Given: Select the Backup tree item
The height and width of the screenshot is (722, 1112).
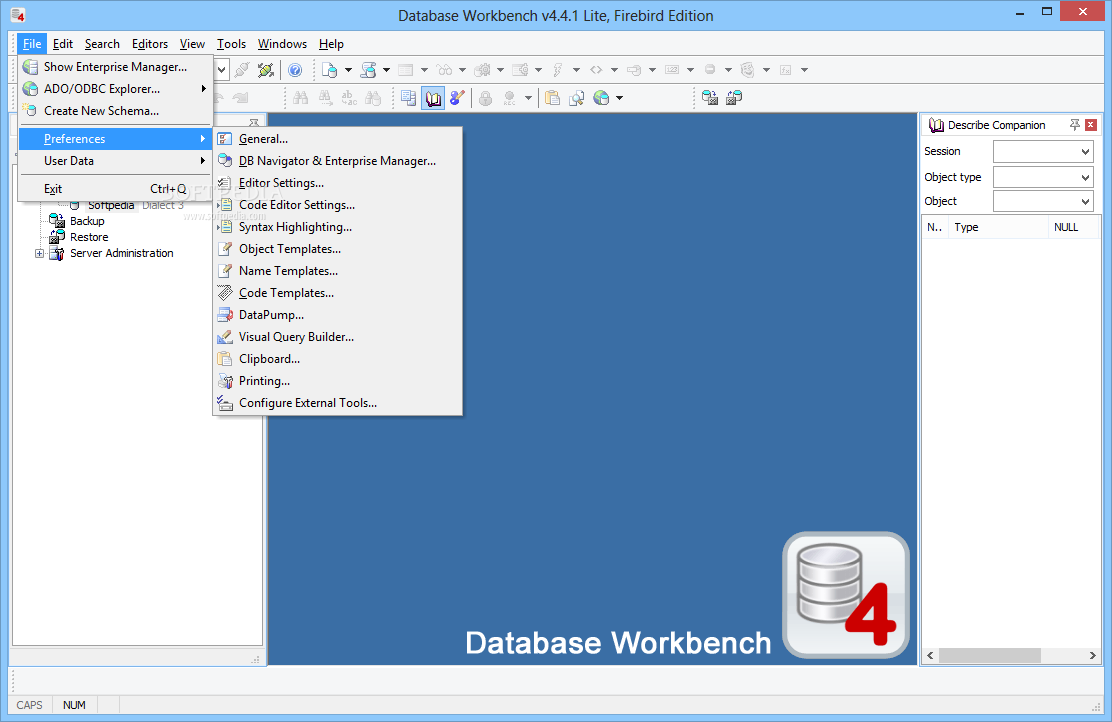Looking at the screenshot, I should [87, 221].
